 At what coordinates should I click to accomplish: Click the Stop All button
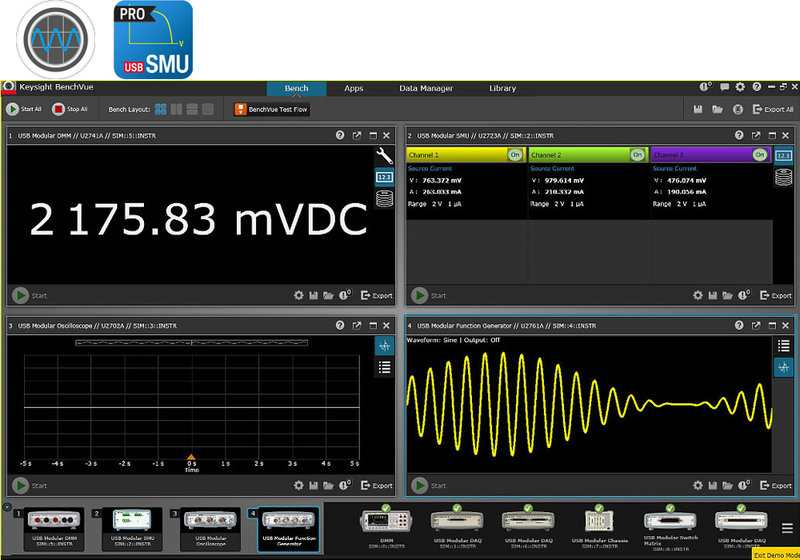tap(70, 109)
